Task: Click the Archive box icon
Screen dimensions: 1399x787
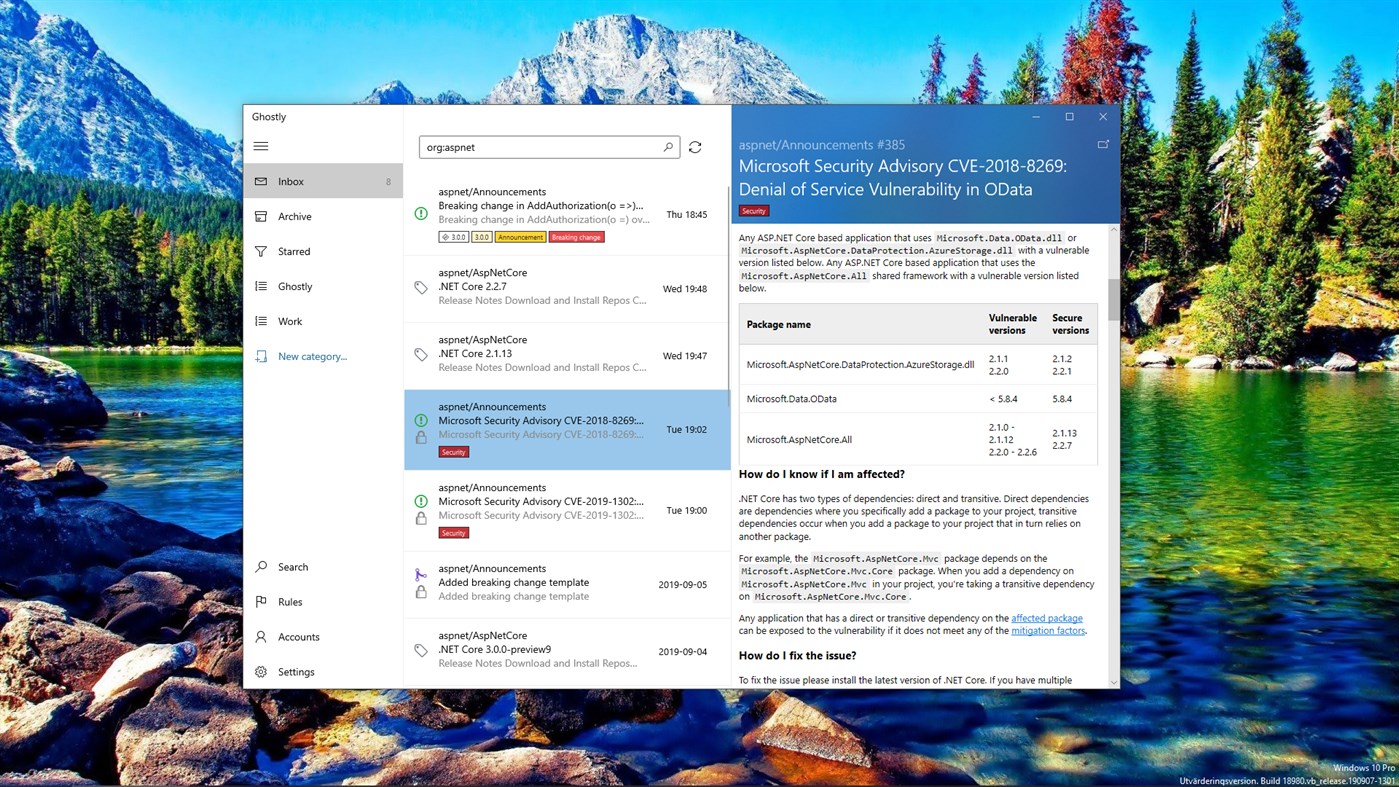Action: (x=261, y=216)
